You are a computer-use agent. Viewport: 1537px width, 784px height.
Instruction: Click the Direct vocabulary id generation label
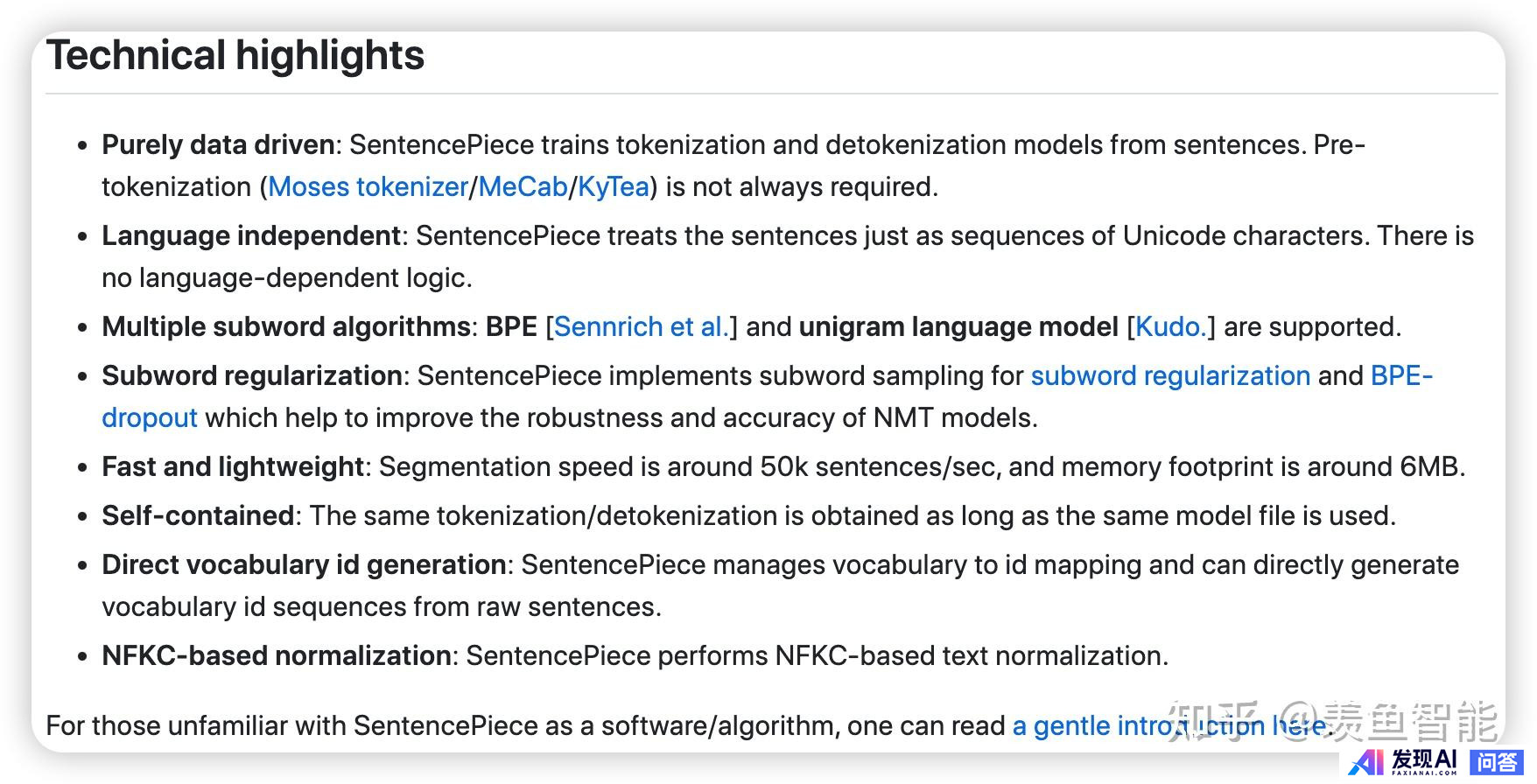click(x=304, y=565)
